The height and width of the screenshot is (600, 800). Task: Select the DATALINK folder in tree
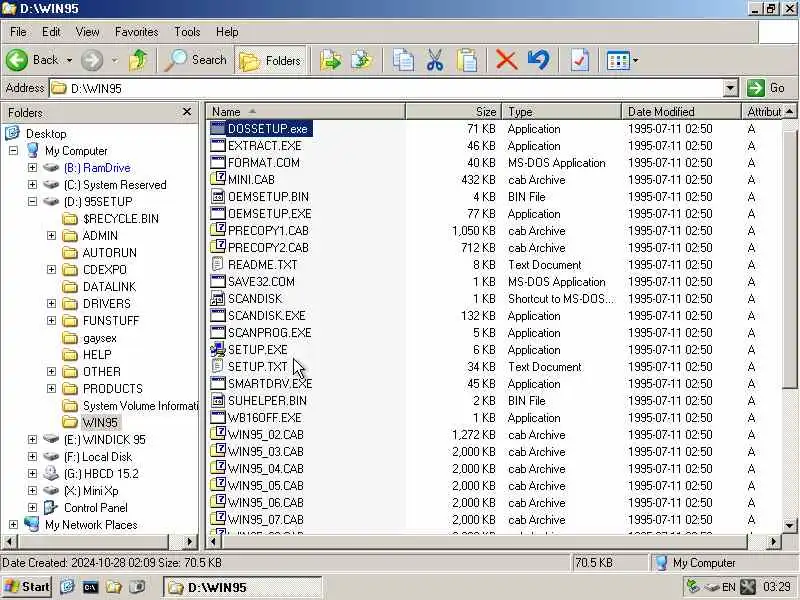tap(109, 286)
